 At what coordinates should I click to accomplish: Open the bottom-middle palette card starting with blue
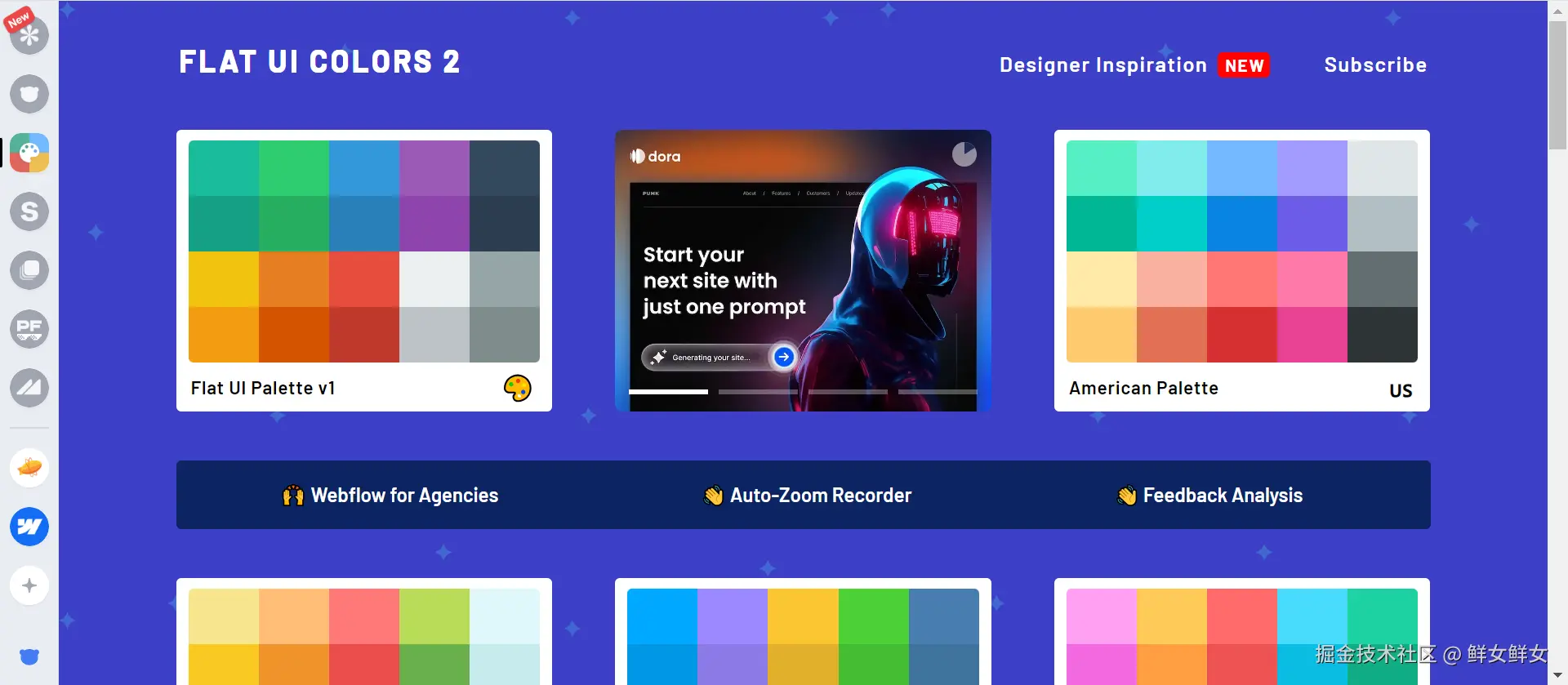[x=803, y=632]
